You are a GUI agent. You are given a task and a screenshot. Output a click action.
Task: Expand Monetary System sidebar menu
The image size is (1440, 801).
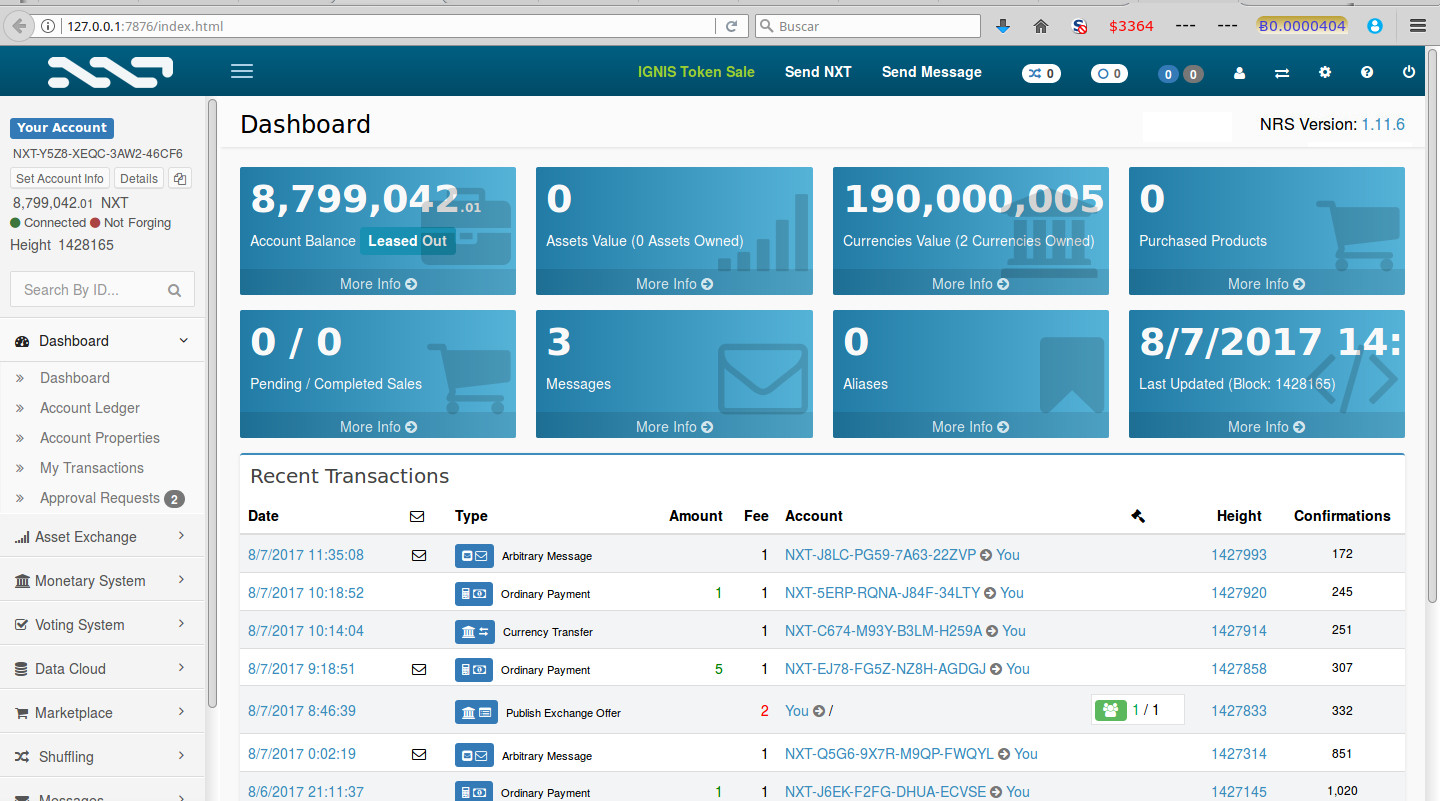(102, 581)
